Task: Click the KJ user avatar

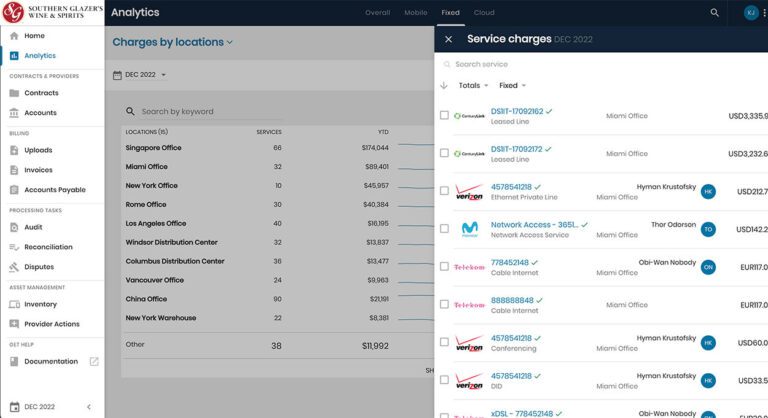Action: 750,13
